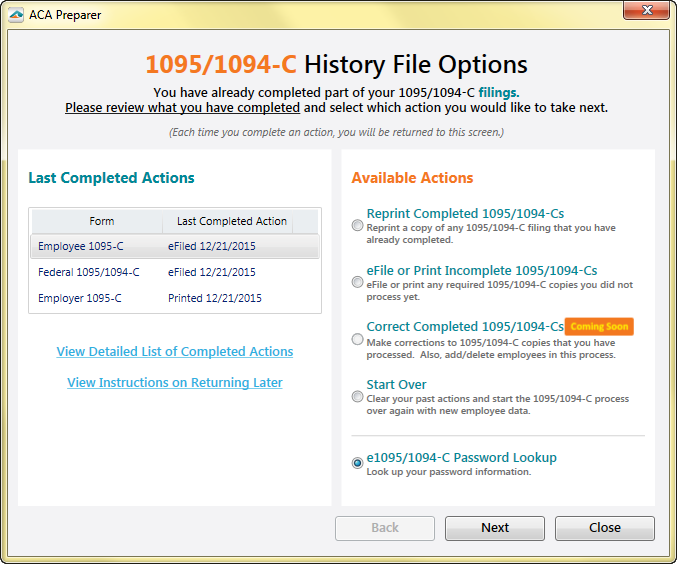Click the Start Over heading label
Screen dimensions: 677x564
396,385
